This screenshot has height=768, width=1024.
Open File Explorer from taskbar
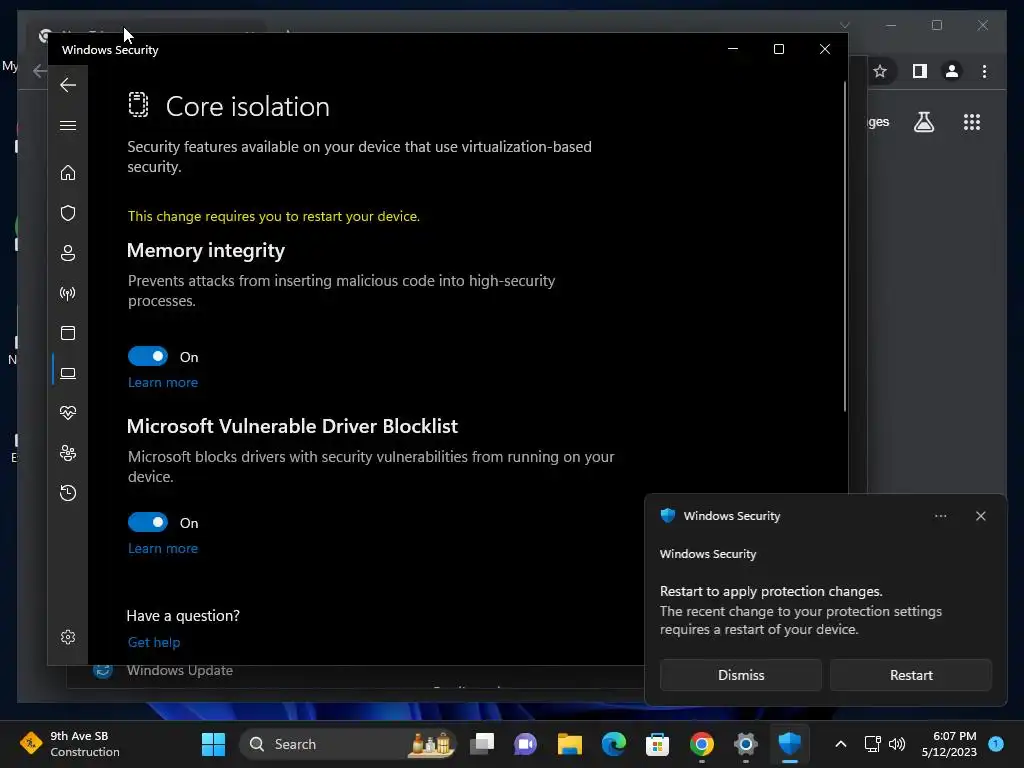569,744
